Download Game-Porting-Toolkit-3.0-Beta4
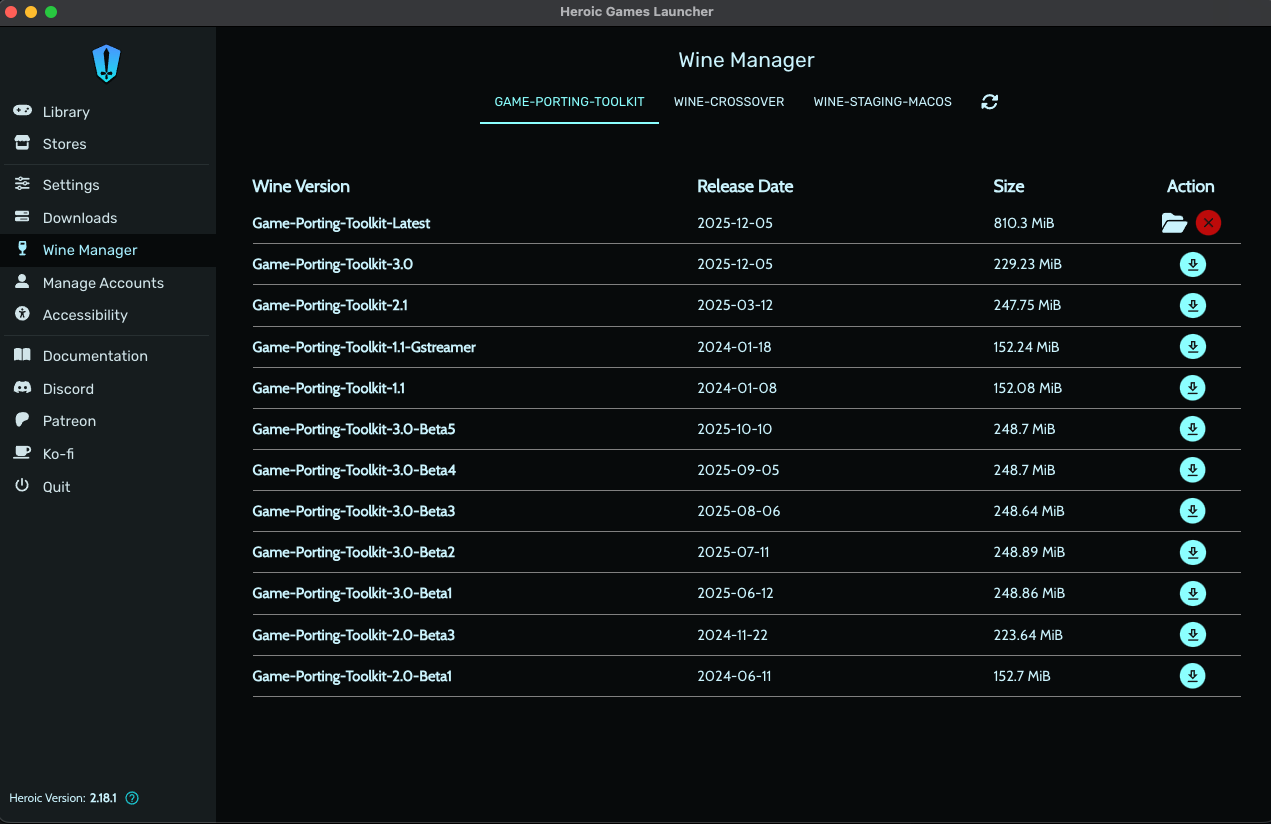1271x824 pixels. (x=1192, y=470)
